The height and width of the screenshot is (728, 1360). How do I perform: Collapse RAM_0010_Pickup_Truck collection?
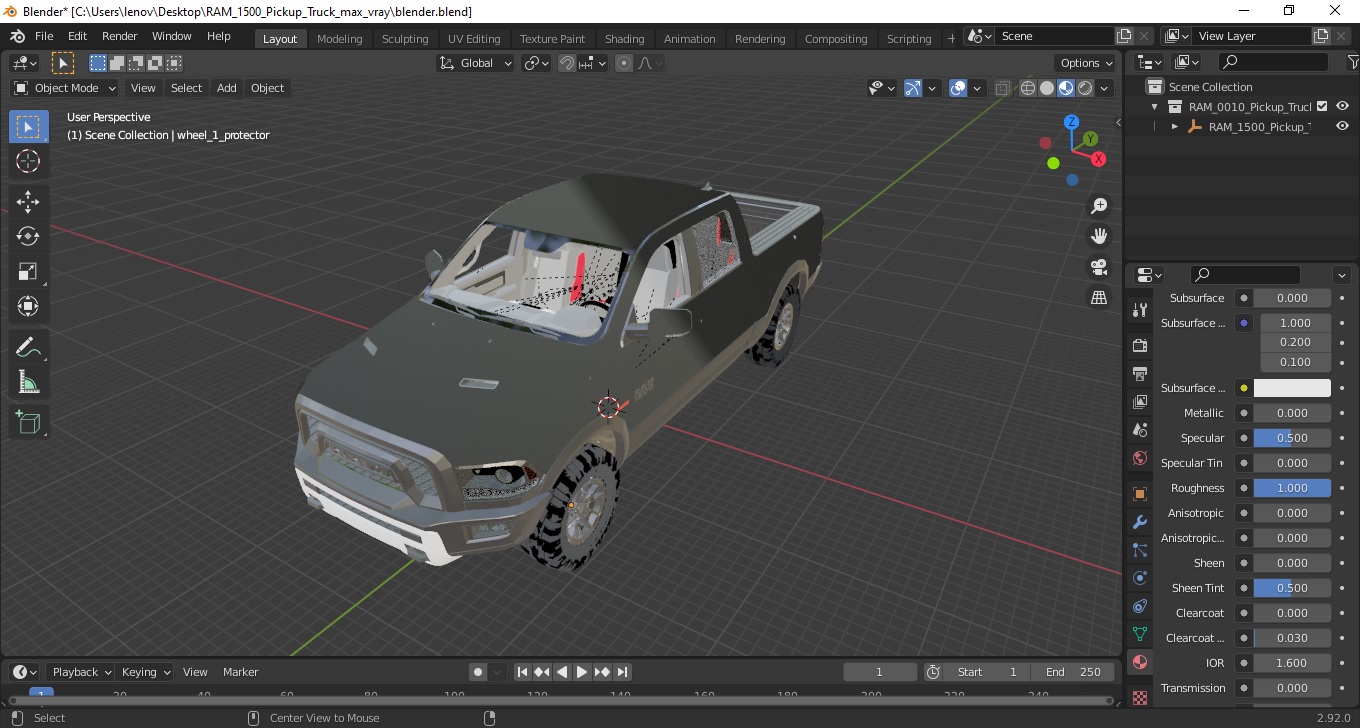1155,107
